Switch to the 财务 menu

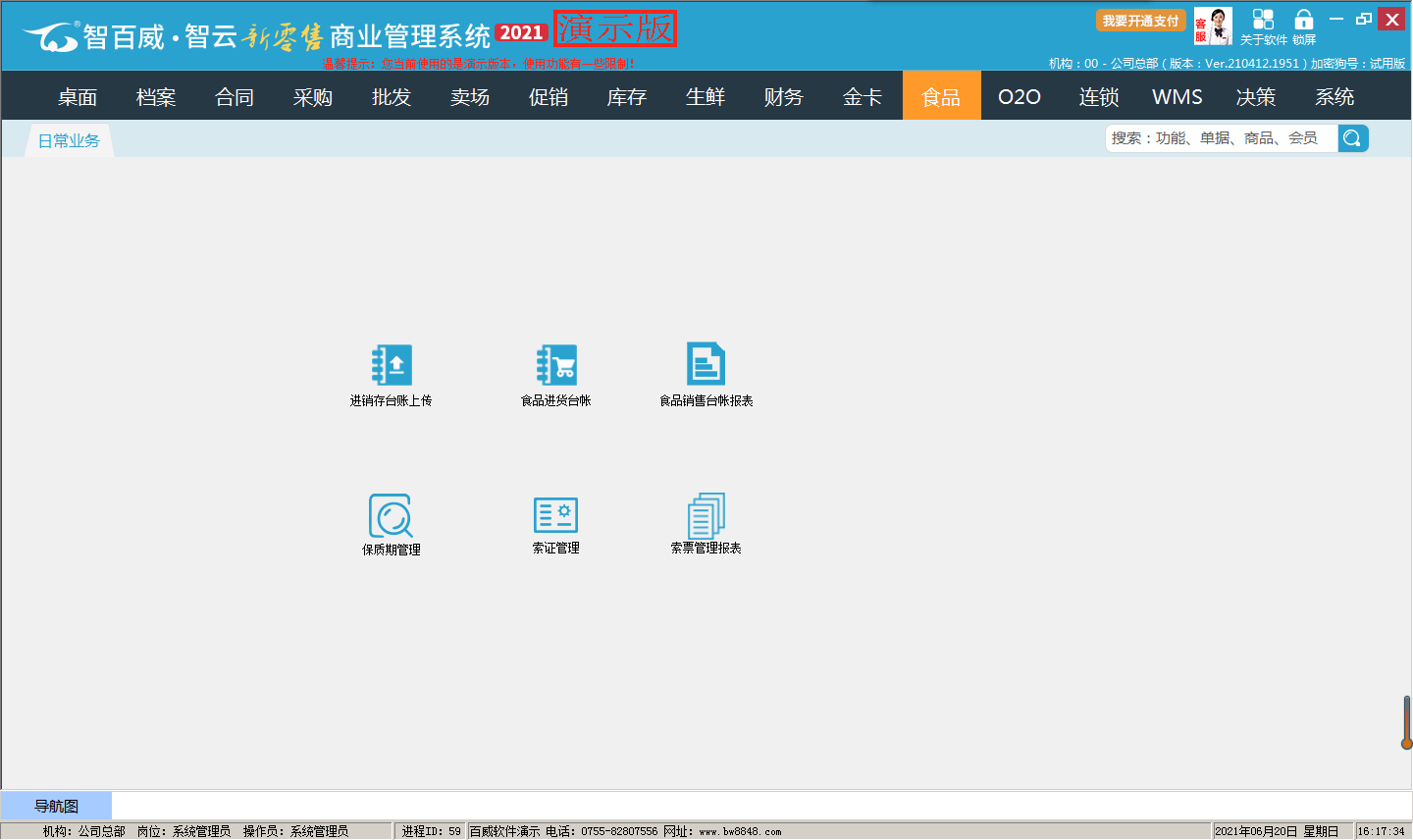(x=784, y=97)
